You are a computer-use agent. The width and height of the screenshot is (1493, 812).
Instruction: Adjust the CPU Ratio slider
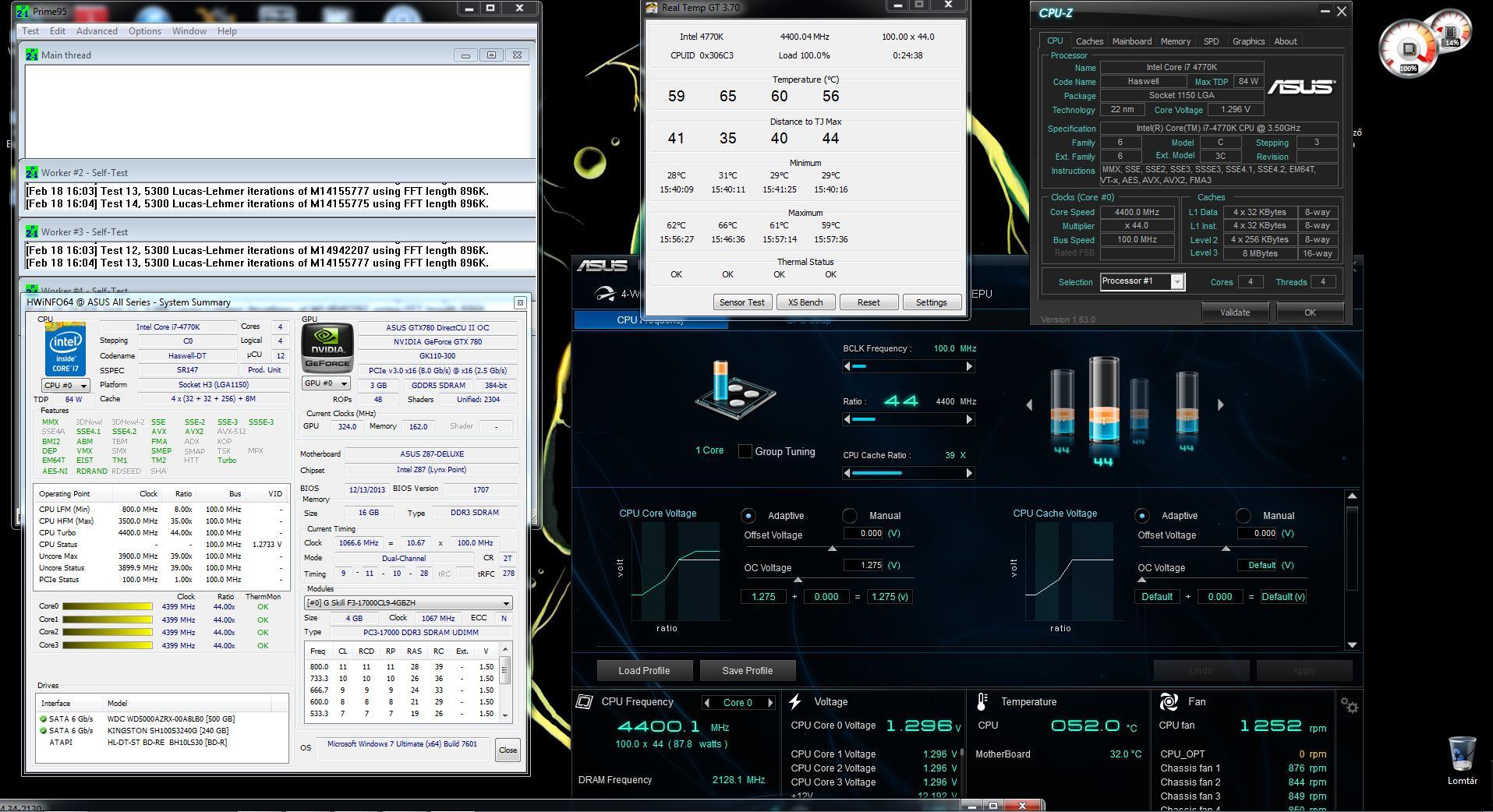coord(907,419)
